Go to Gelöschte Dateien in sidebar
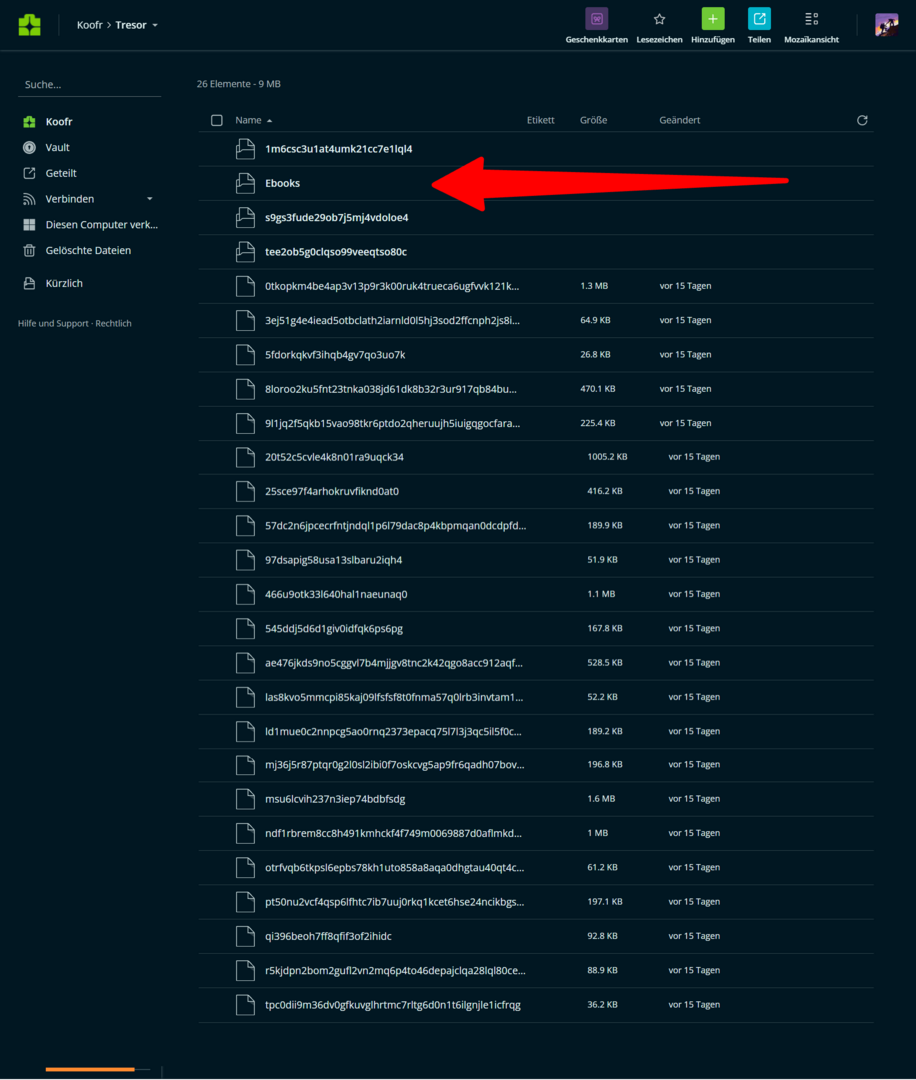This screenshot has height=1080, width=916. pos(88,251)
